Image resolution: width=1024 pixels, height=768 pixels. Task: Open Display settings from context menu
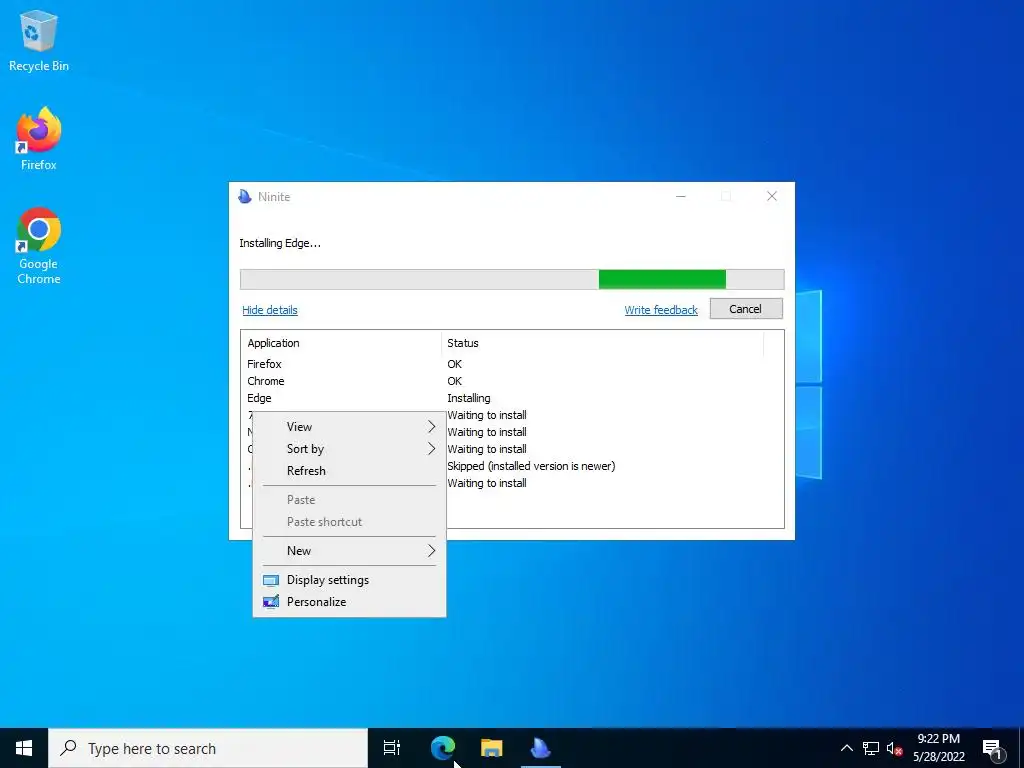pos(349,580)
